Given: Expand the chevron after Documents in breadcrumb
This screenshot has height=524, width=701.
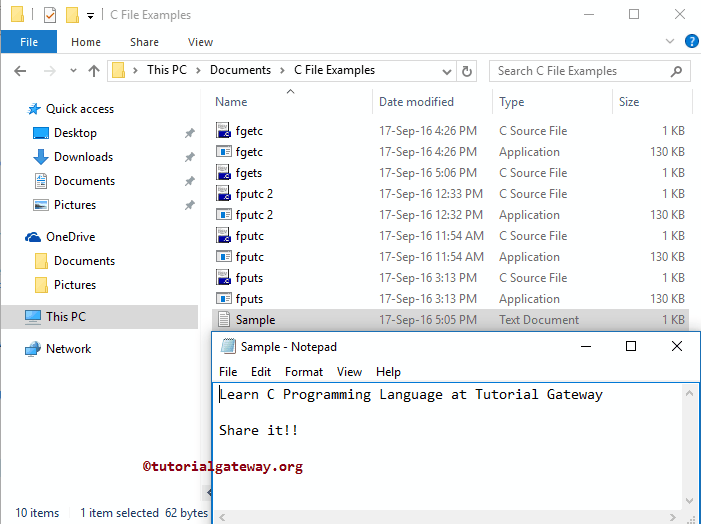Looking at the screenshot, I should point(282,71).
